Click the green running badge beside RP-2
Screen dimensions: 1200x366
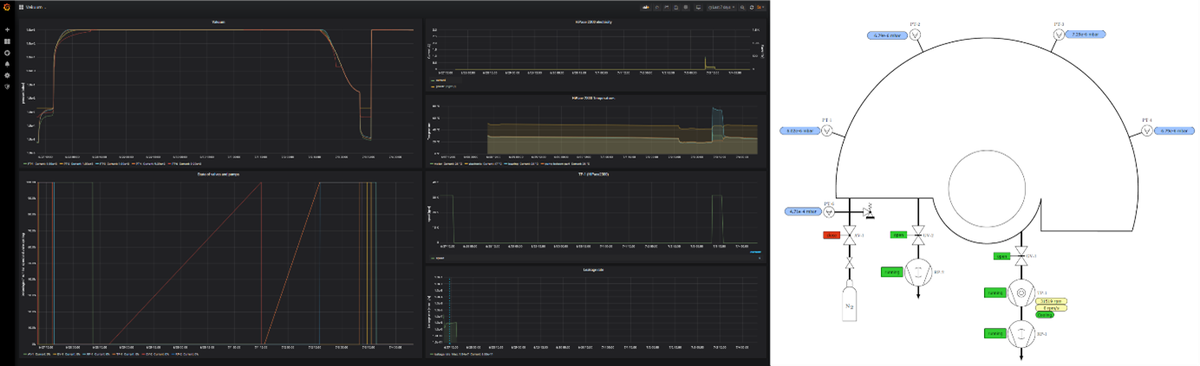tap(892, 272)
